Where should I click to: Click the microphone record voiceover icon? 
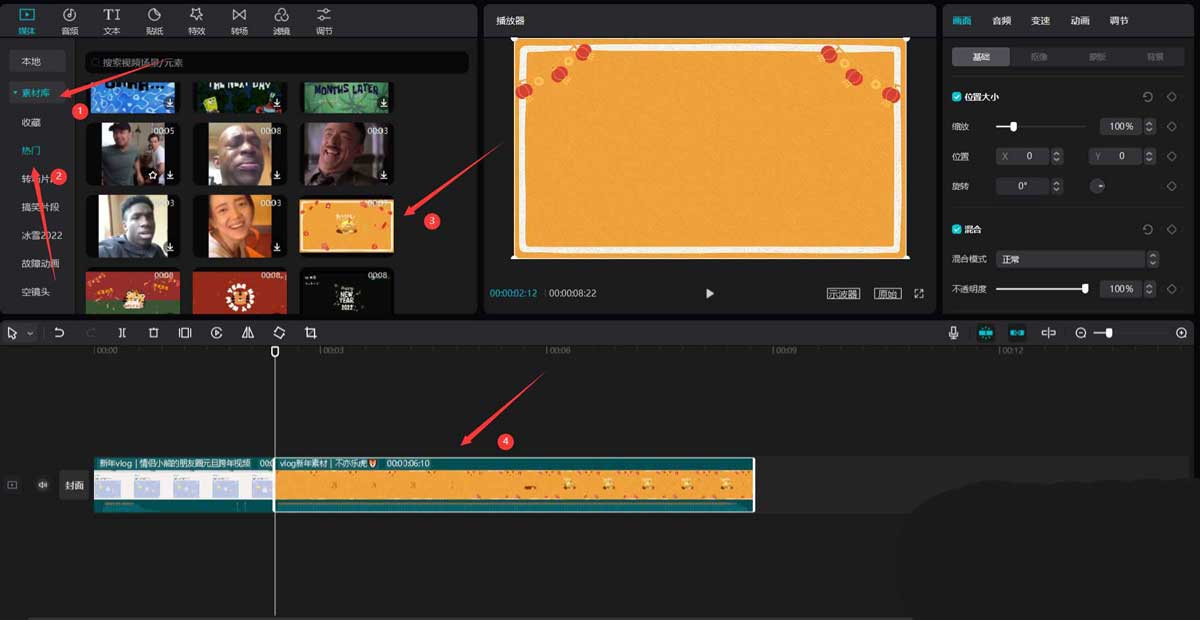pos(954,333)
